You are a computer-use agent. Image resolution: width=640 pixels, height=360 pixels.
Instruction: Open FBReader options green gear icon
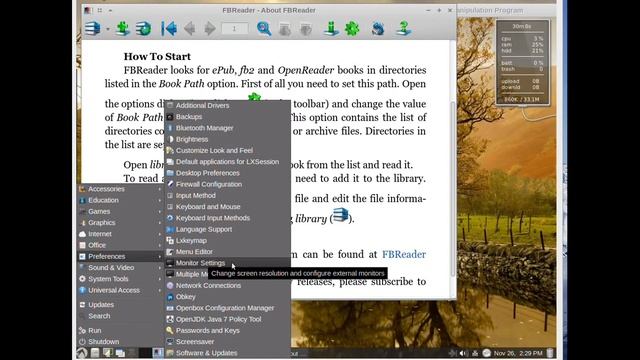tap(352, 29)
